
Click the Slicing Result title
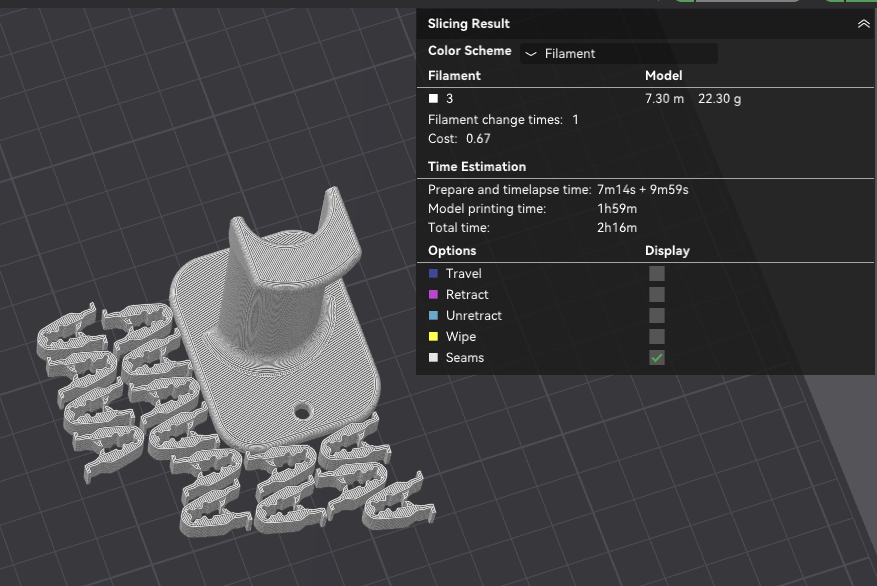click(x=469, y=23)
